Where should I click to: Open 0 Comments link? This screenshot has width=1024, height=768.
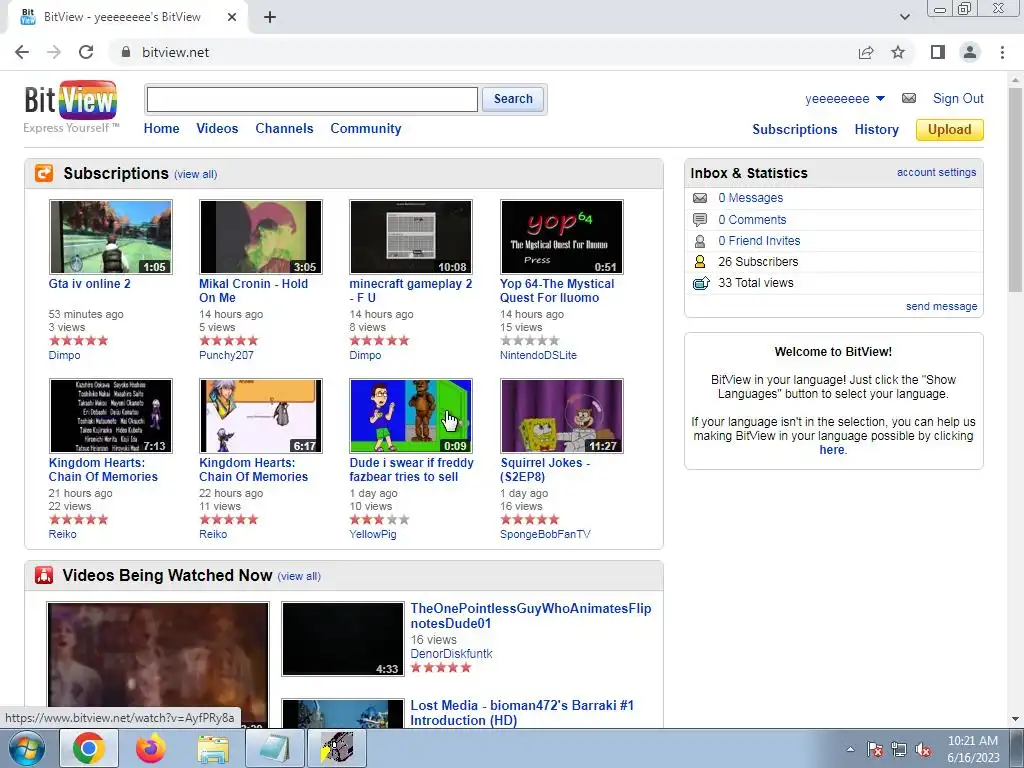(x=752, y=219)
